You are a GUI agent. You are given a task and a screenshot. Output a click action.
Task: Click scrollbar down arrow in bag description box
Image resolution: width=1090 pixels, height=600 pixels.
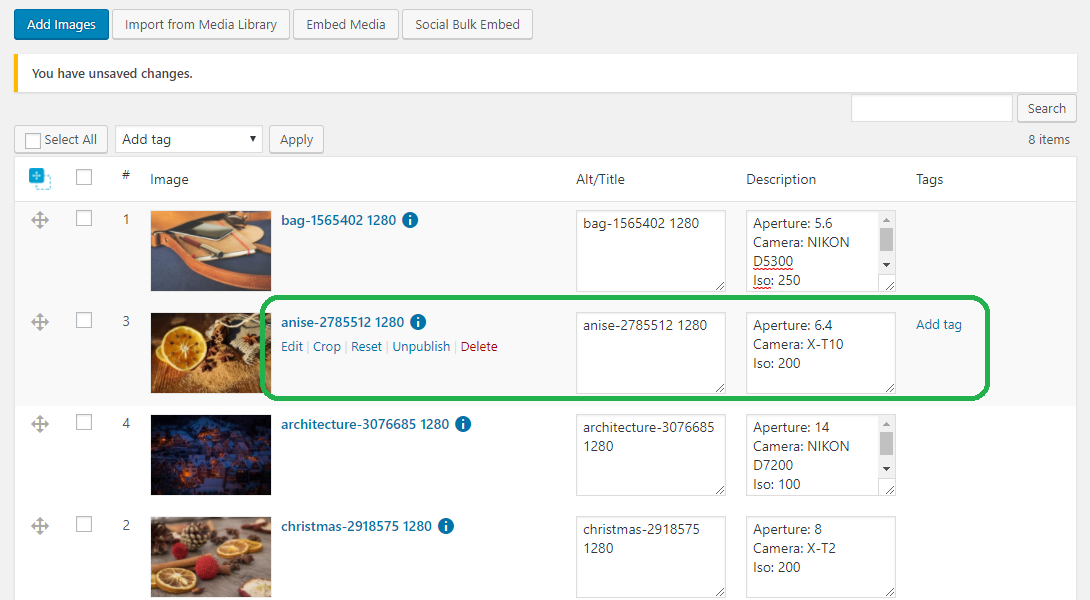[886, 265]
